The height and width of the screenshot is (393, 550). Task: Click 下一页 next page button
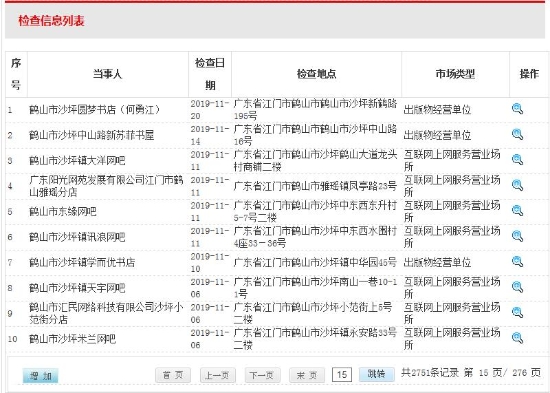(x=262, y=375)
